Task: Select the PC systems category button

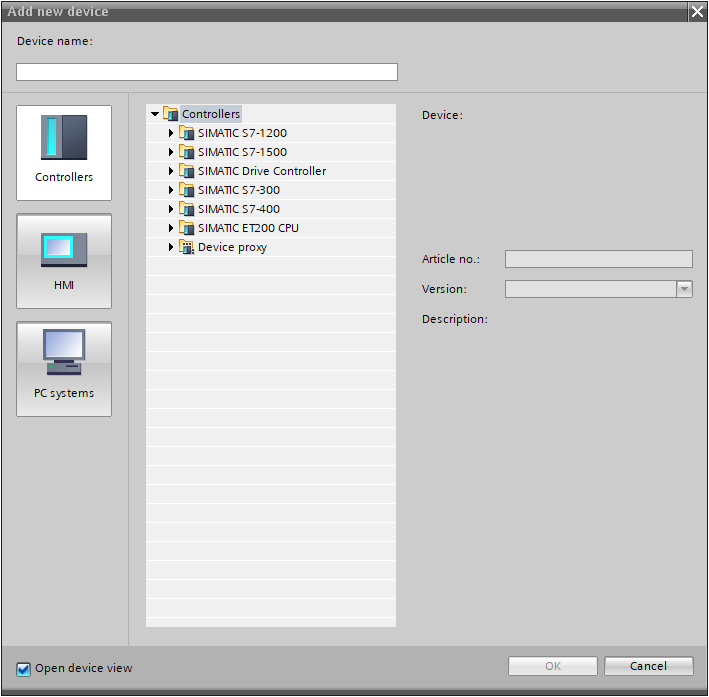Action: [x=64, y=369]
